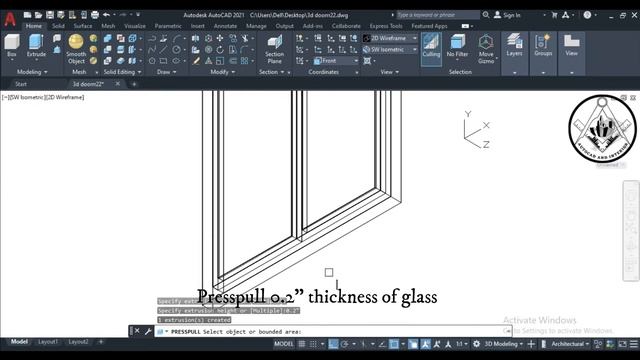Open the Layout1 tab

48,342
